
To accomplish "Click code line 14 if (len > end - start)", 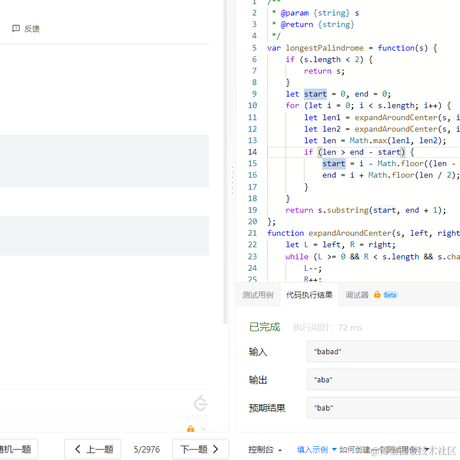I will coord(359,152).
